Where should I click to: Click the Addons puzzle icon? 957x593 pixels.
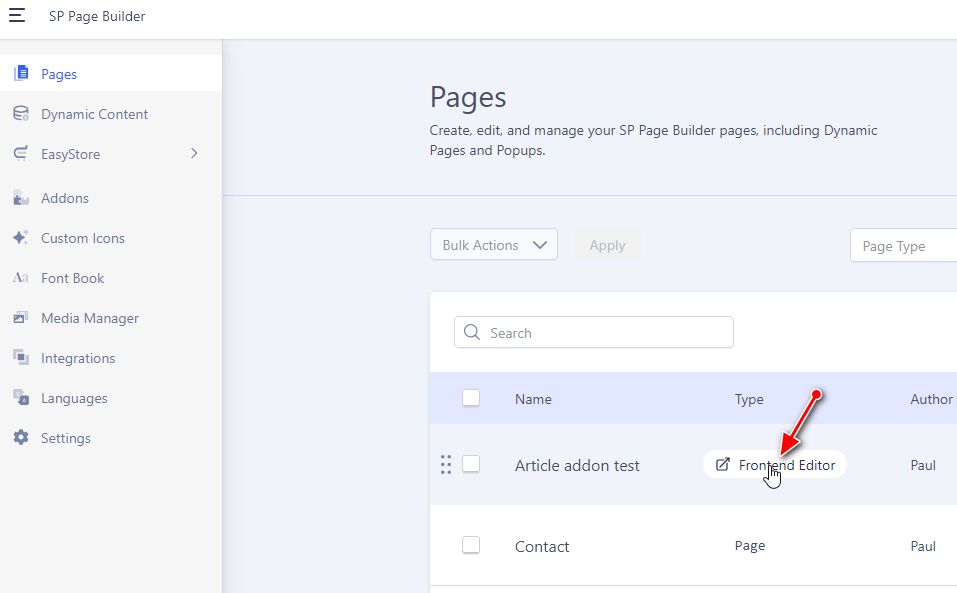(21, 198)
